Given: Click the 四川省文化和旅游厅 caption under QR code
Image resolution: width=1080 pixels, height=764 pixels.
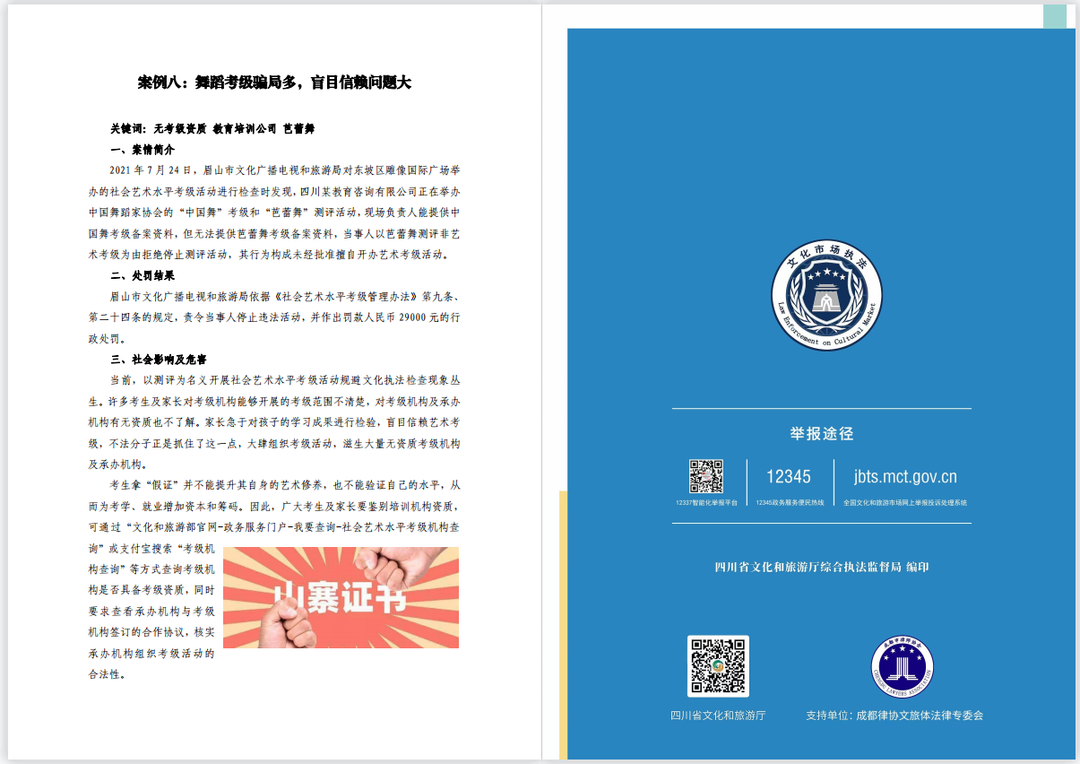Looking at the screenshot, I should point(718,716).
